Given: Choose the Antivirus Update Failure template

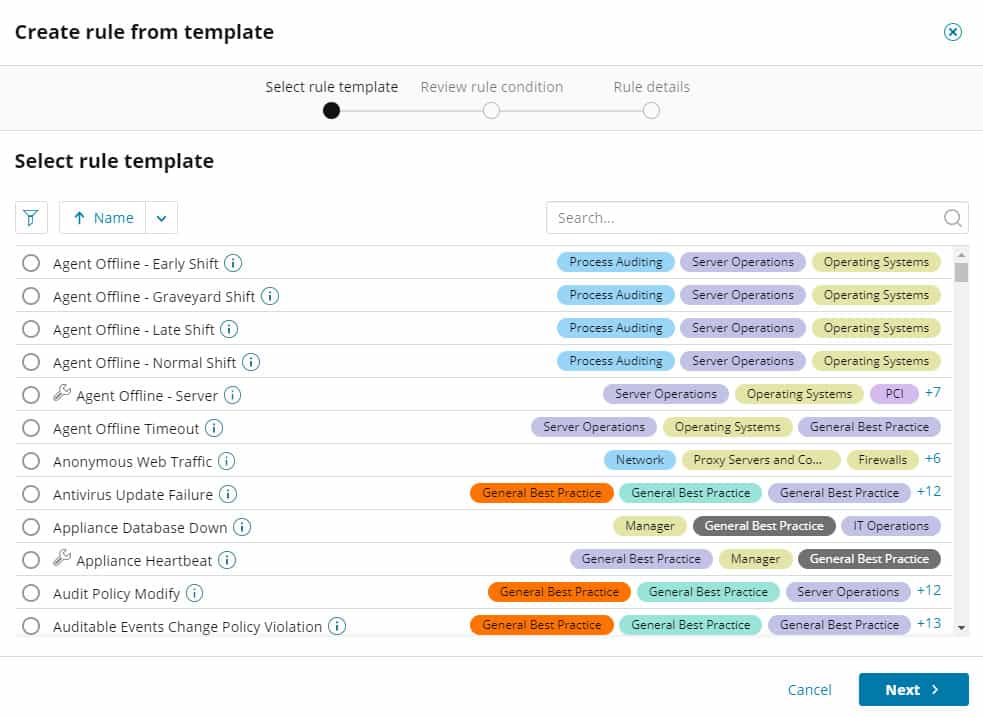Looking at the screenshot, I should coord(31,494).
